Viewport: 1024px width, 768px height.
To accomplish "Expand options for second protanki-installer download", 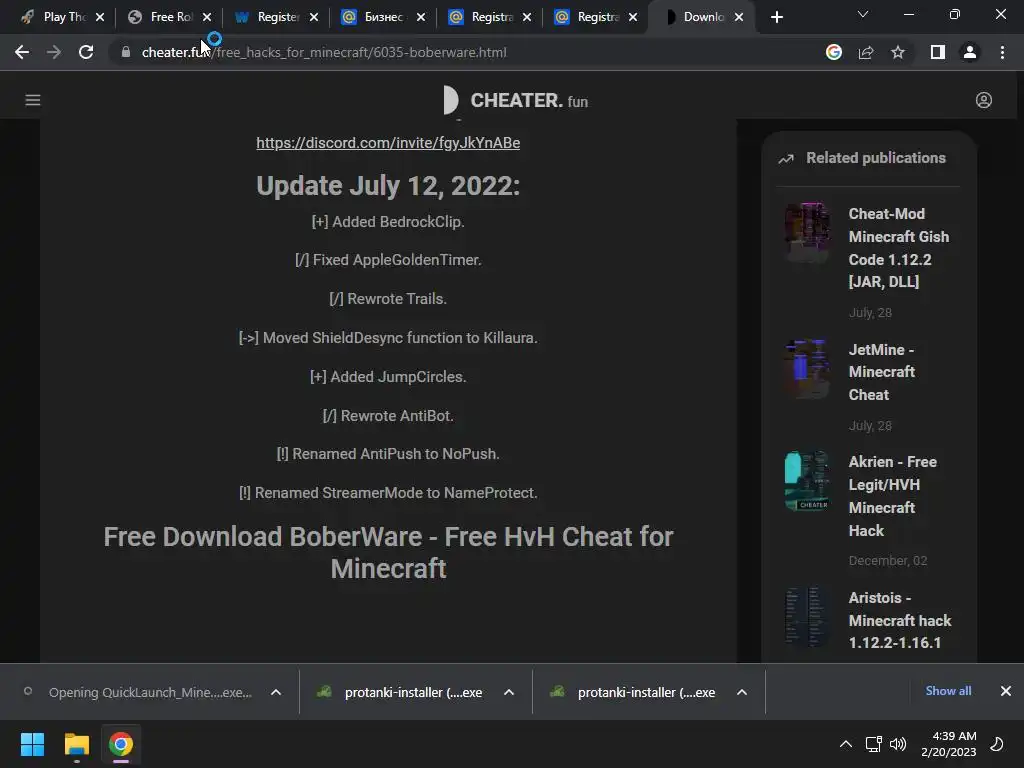I will [x=742, y=692].
